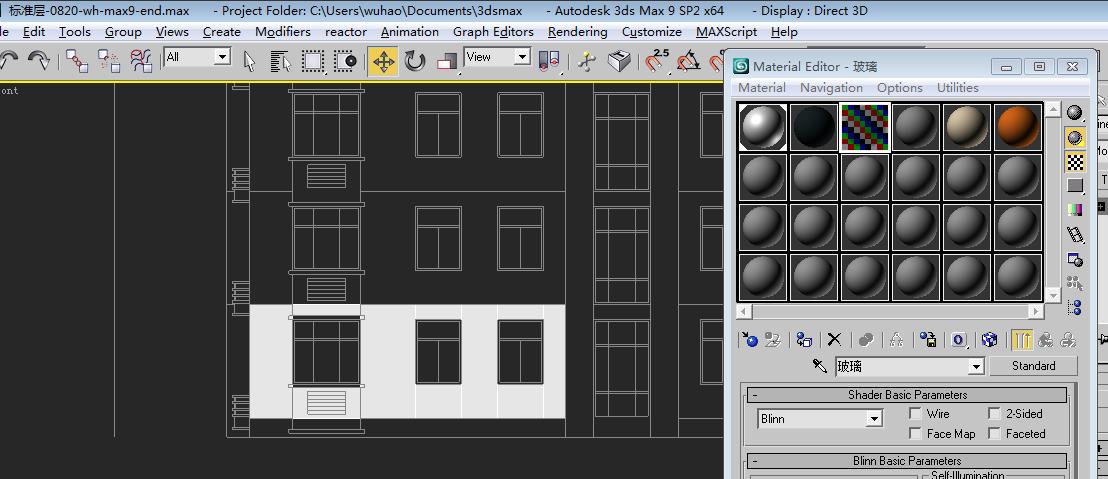This screenshot has height=479, width=1108.
Task: Open the Rendering menu
Action: click(577, 32)
